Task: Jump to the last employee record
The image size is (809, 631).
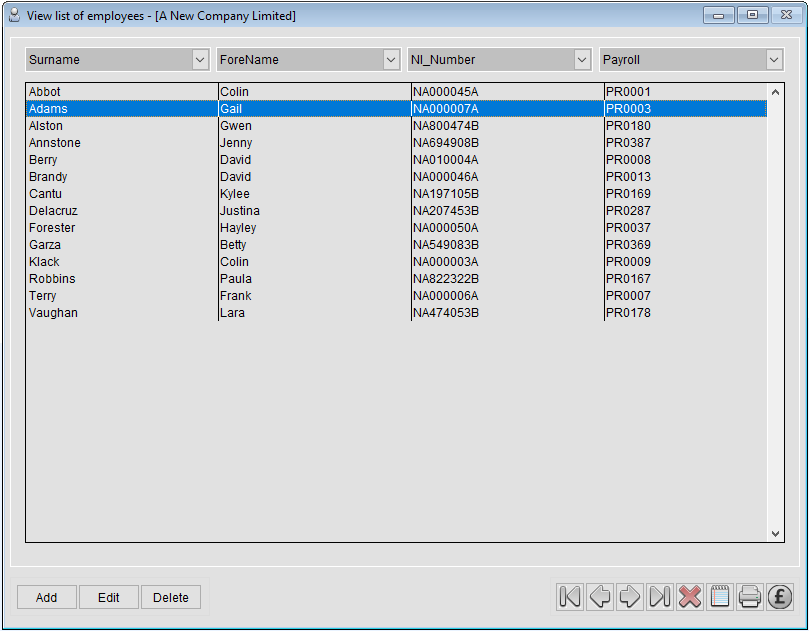Action: click(x=659, y=597)
